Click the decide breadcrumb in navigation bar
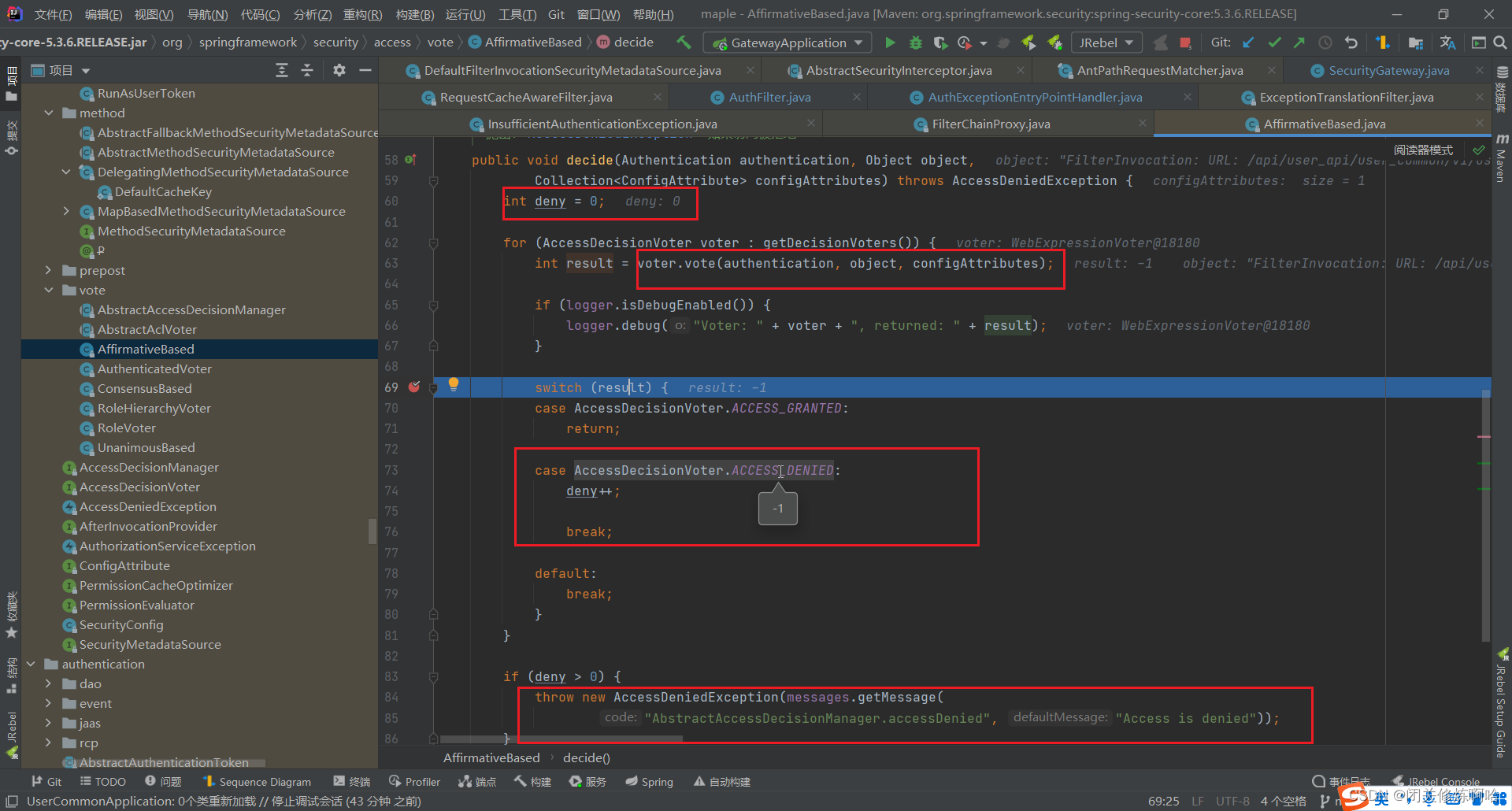The image size is (1512, 811). click(626, 43)
